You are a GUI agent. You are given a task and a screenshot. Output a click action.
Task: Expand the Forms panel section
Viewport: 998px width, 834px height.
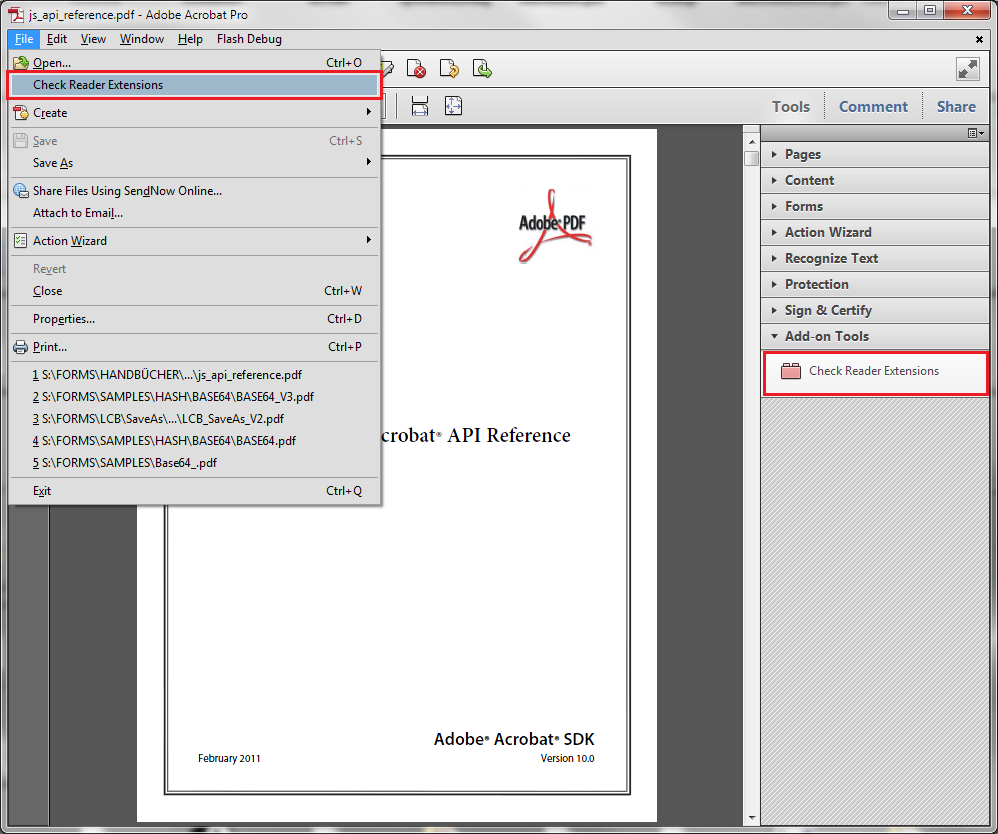[875, 207]
